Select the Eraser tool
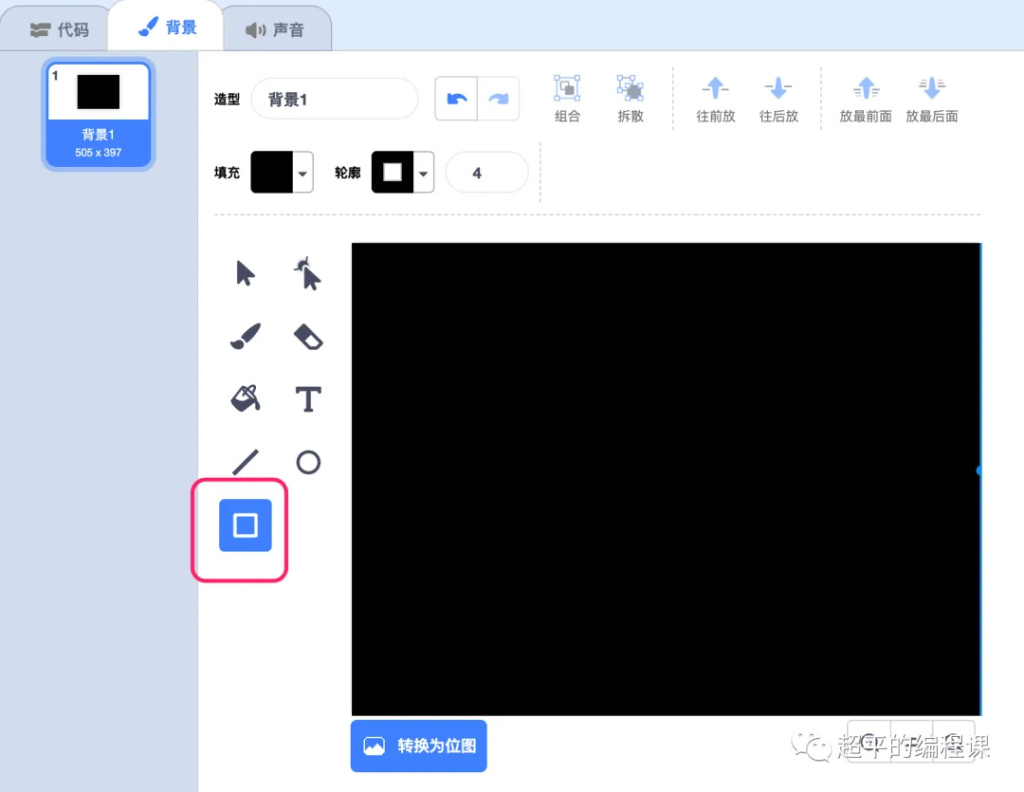The height and width of the screenshot is (792, 1024). tap(308, 336)
